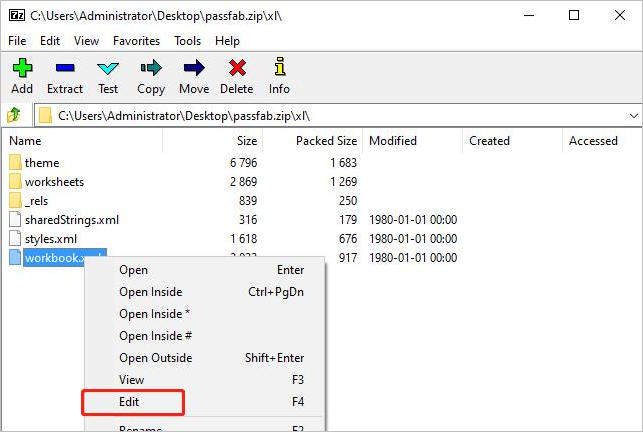
Task: Expand the address bar path dropdown
Action: (x=634, y=116)
